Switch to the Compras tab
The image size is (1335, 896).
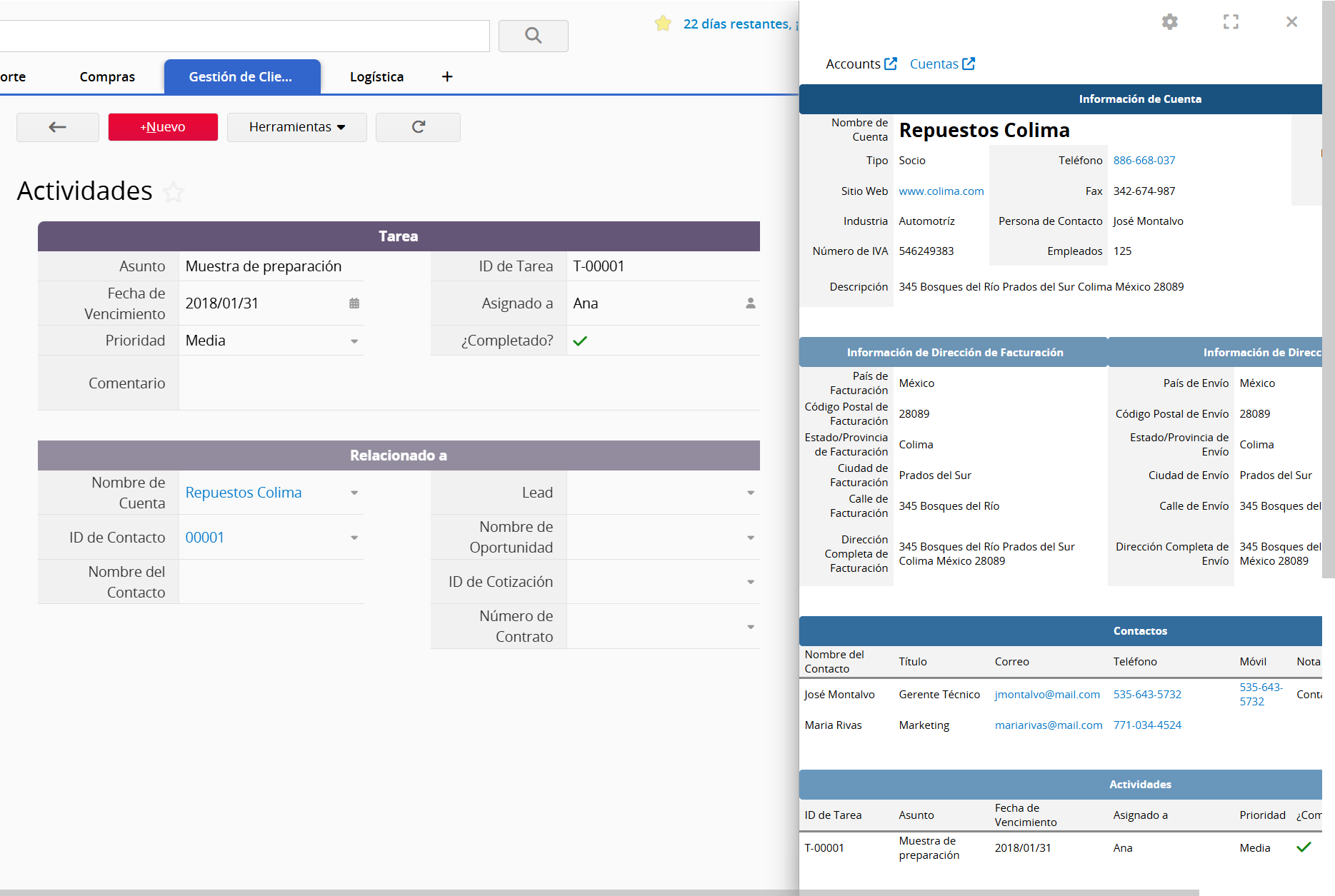[x=107, y=76]
